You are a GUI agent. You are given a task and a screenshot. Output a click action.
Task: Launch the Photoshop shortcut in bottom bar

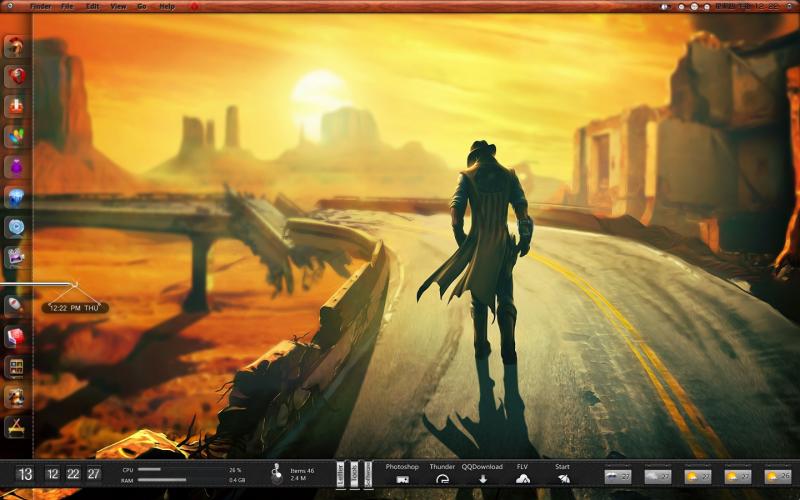click(x=403, y=479)
